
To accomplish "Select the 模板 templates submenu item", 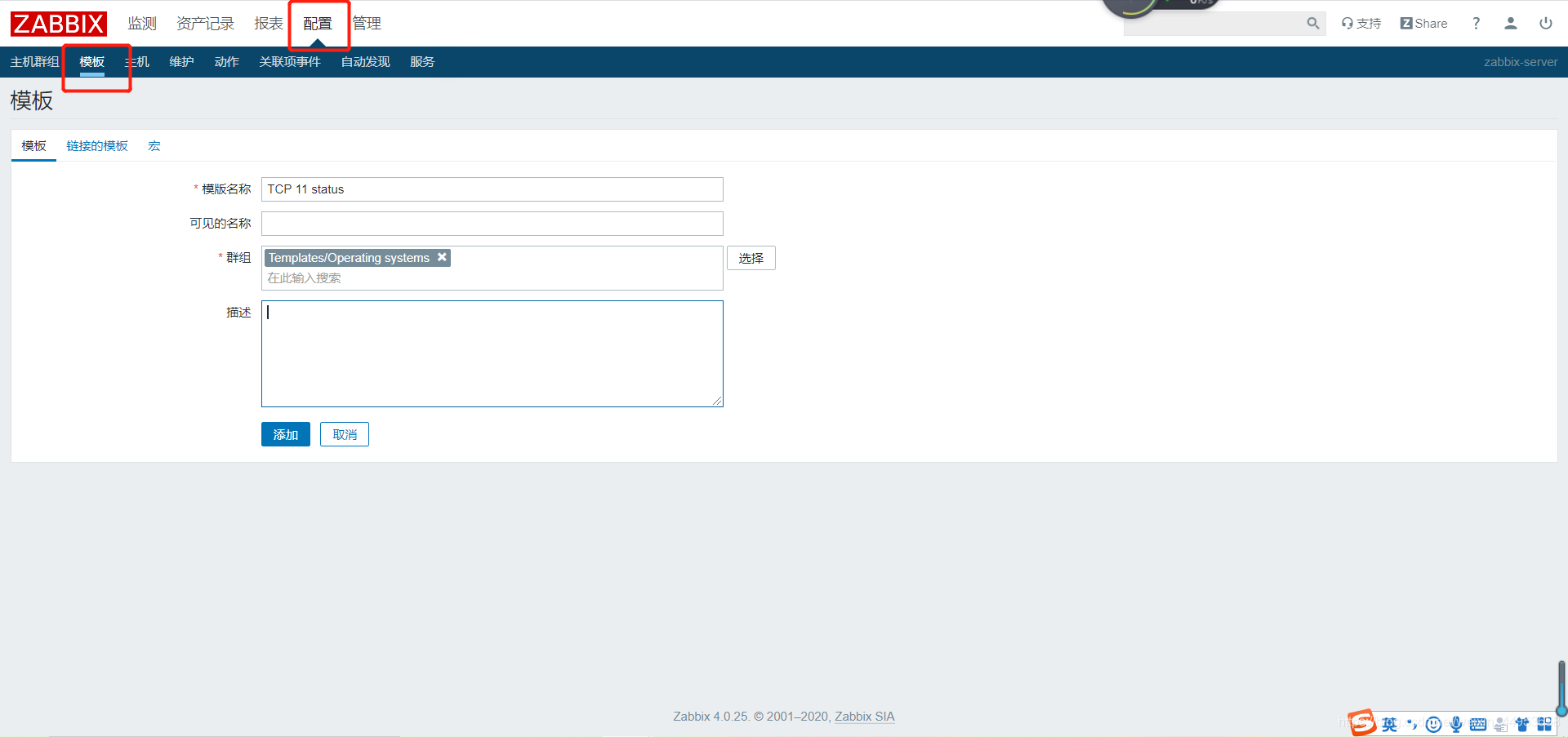I will coord(92,62).
